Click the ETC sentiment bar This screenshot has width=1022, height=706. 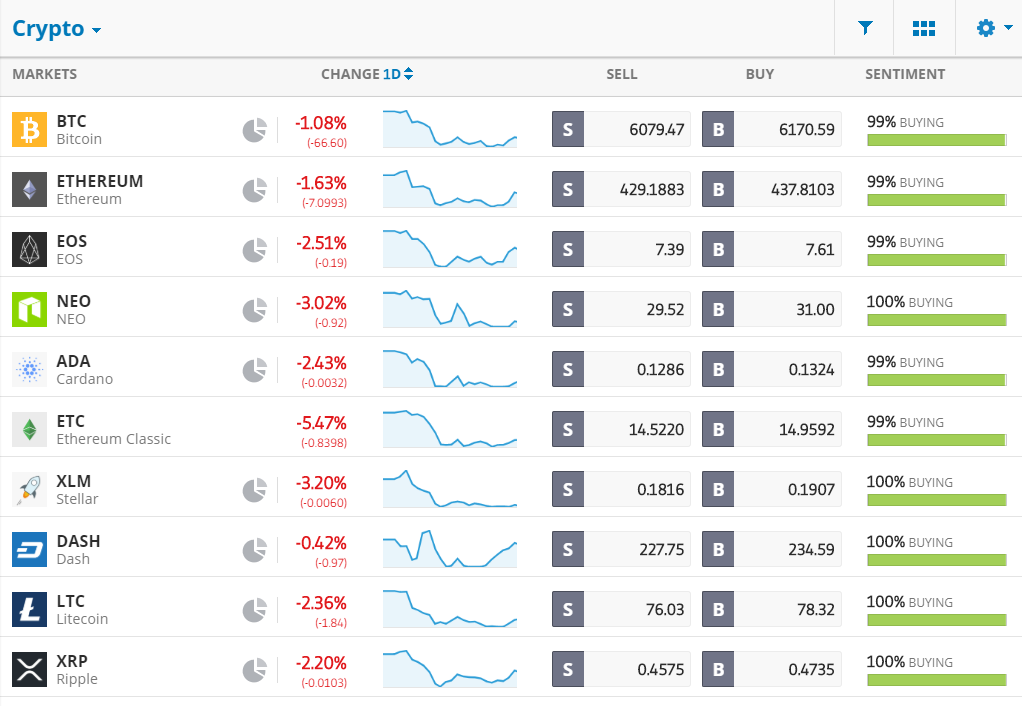click(x=937, y=440)
